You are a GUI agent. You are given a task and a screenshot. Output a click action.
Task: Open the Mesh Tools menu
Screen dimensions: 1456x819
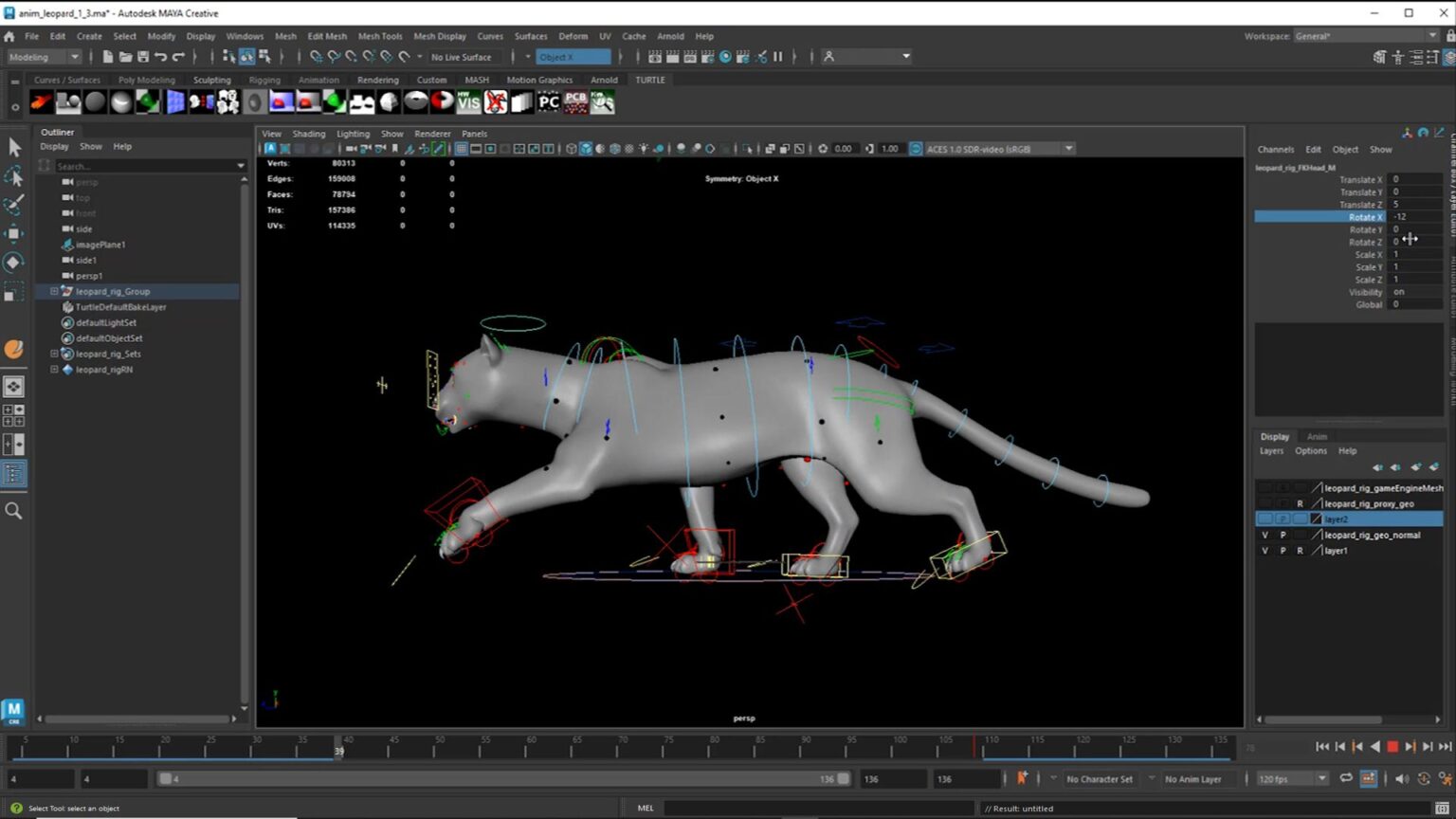[380, 36]
